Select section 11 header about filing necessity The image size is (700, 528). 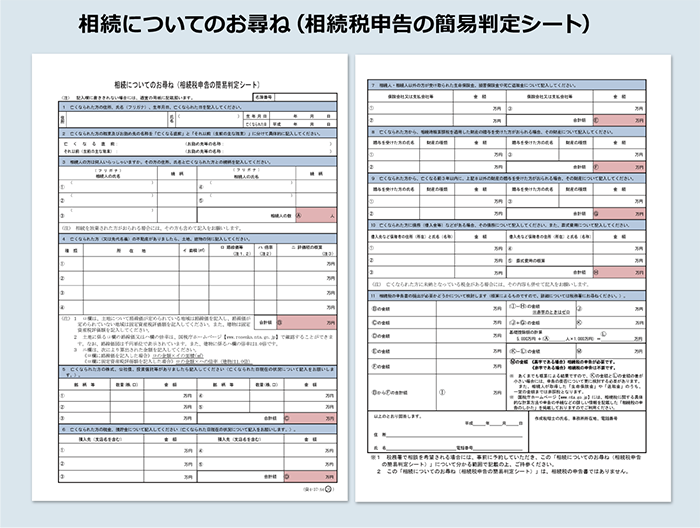pyautogui.click(x=507, y=295)
